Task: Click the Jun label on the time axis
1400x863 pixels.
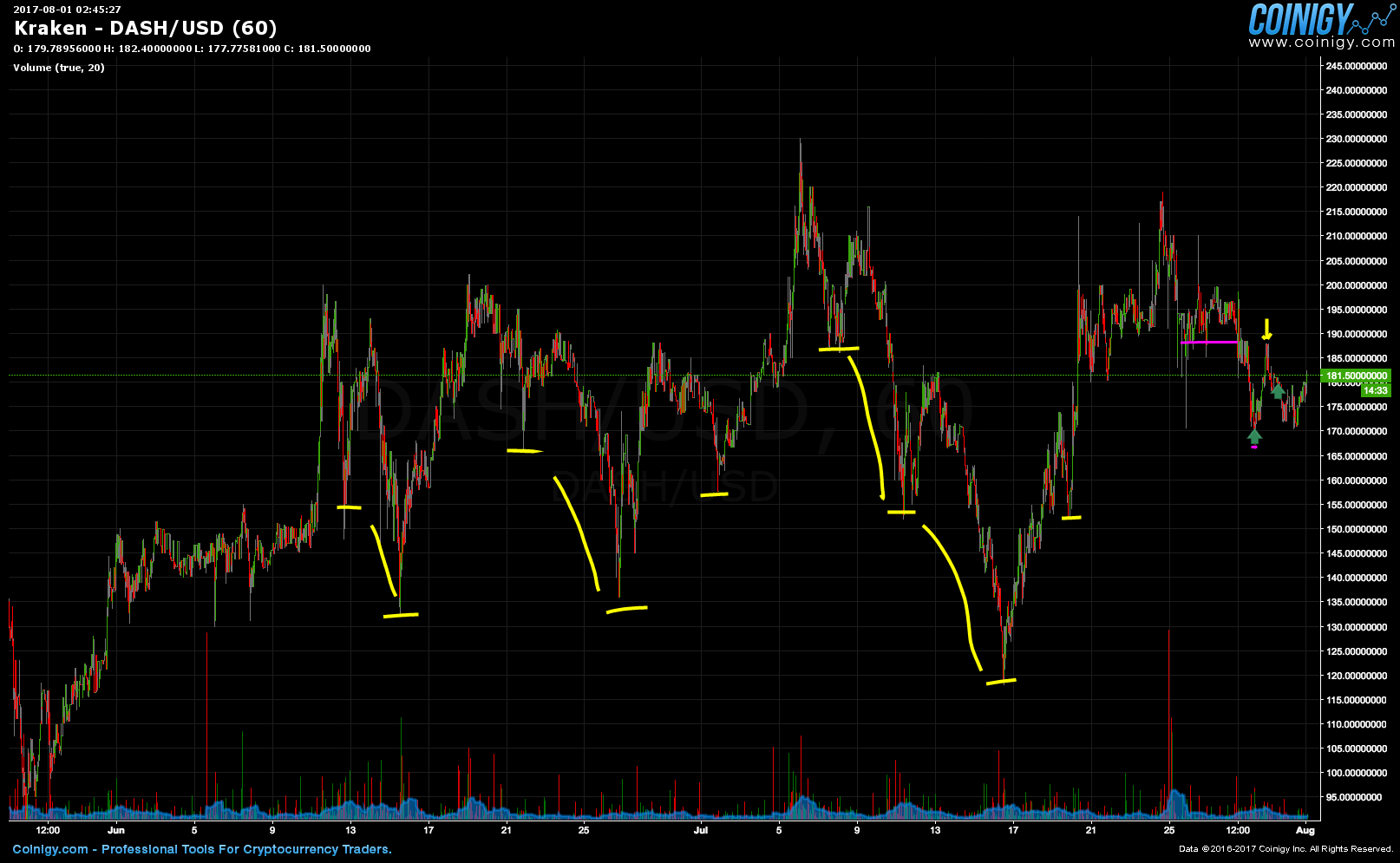Action: pos(116,830)
